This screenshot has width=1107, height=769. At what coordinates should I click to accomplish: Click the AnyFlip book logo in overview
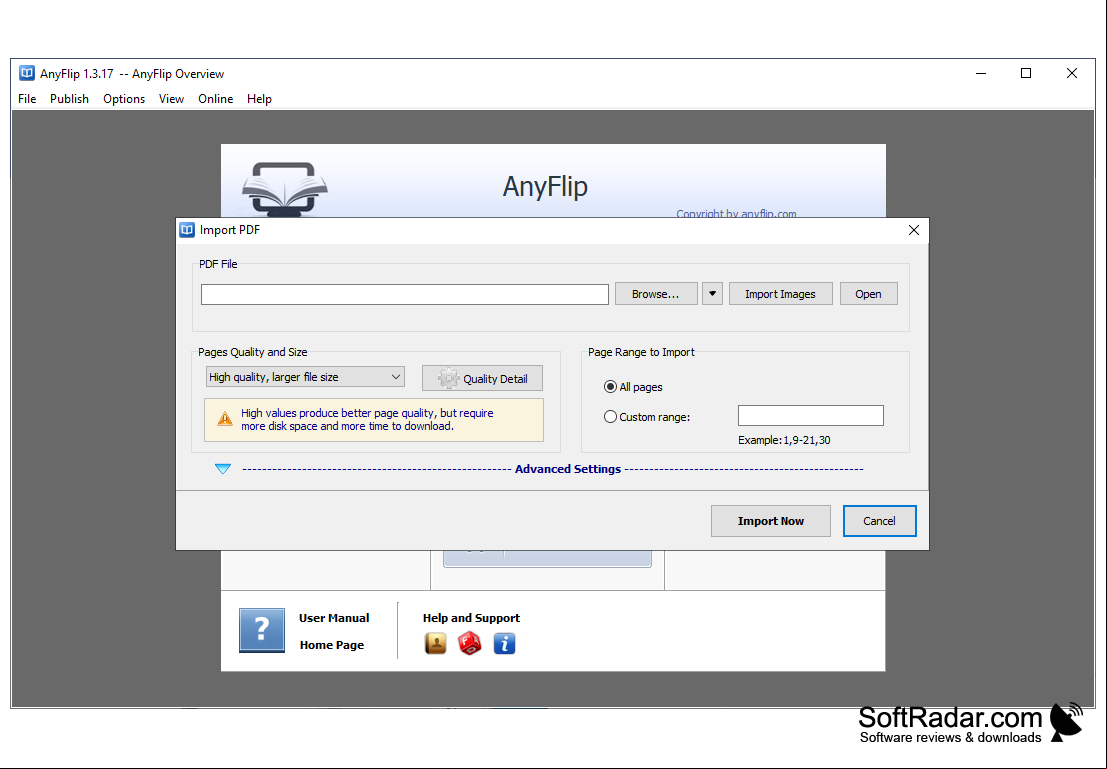[285, 189]
